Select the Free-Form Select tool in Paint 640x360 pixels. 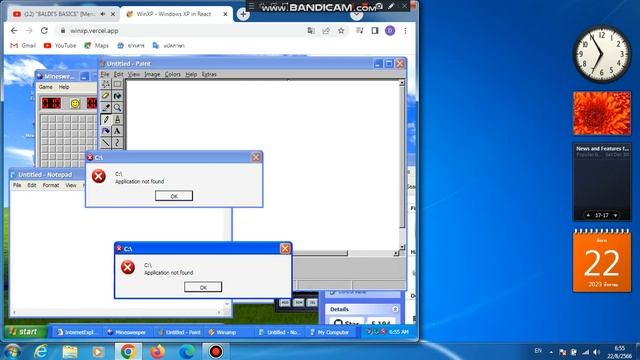106,84
